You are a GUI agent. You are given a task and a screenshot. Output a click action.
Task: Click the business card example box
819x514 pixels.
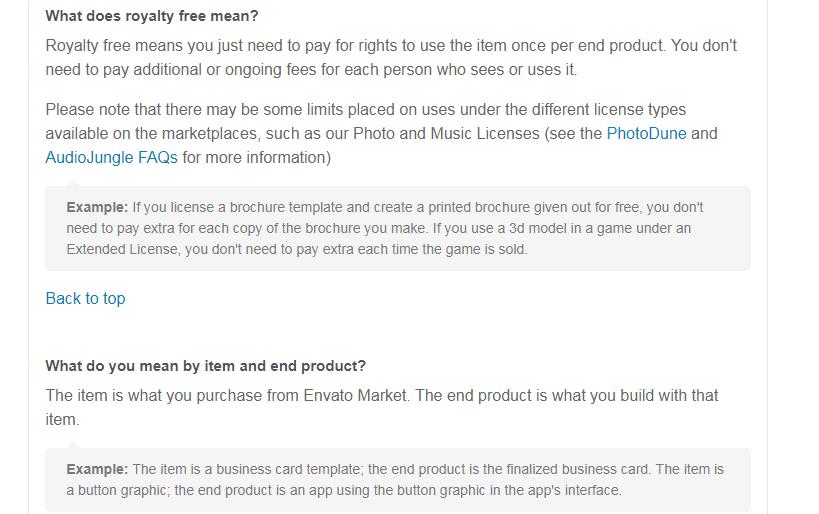coord(397,480)
